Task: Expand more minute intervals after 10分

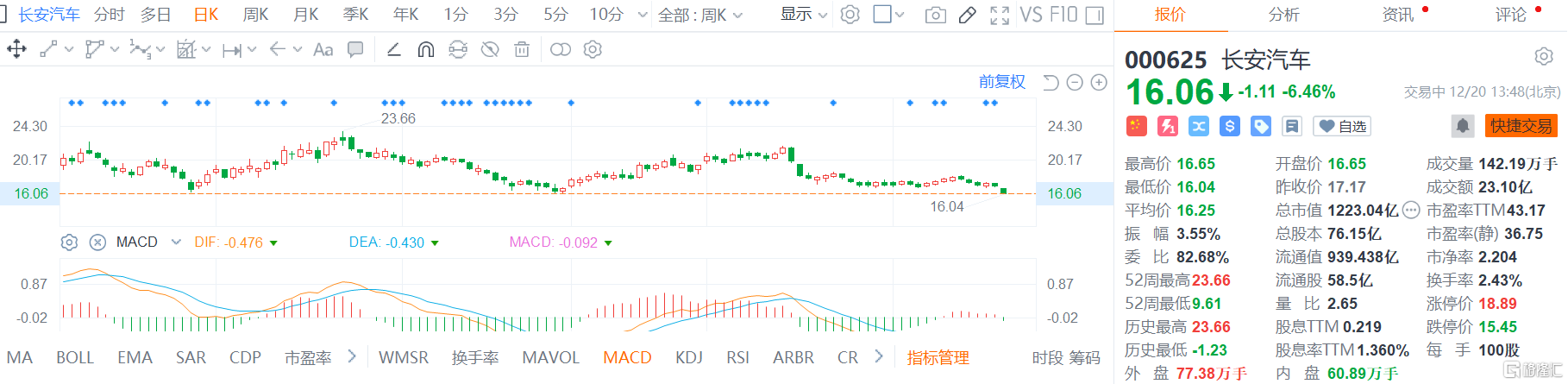Action: click(643, 15)
